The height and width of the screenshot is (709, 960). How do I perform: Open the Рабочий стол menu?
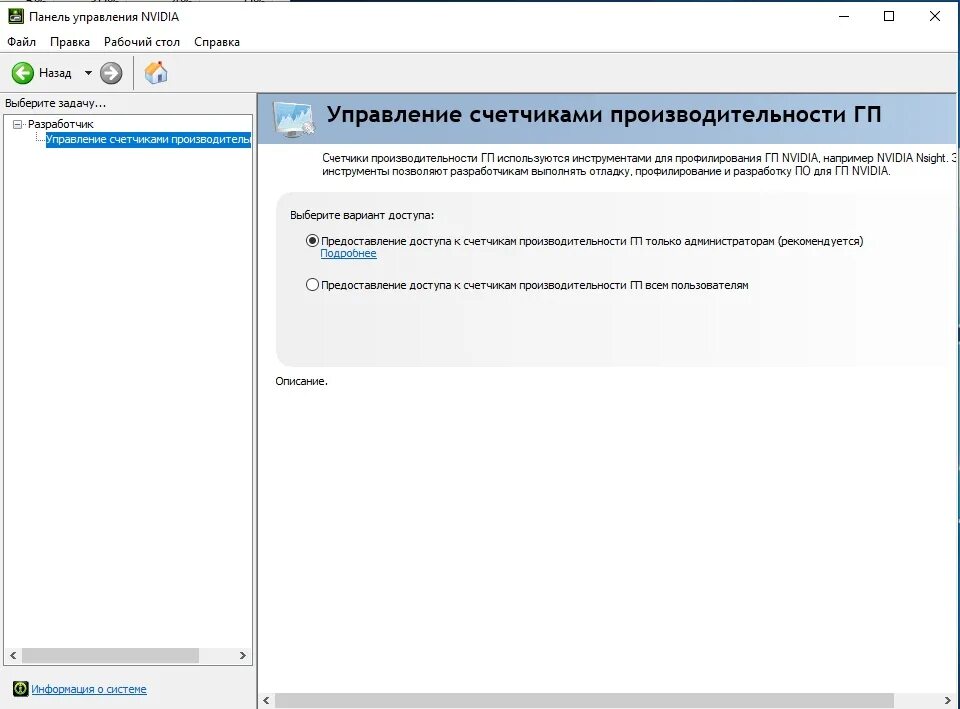(141, 42)
